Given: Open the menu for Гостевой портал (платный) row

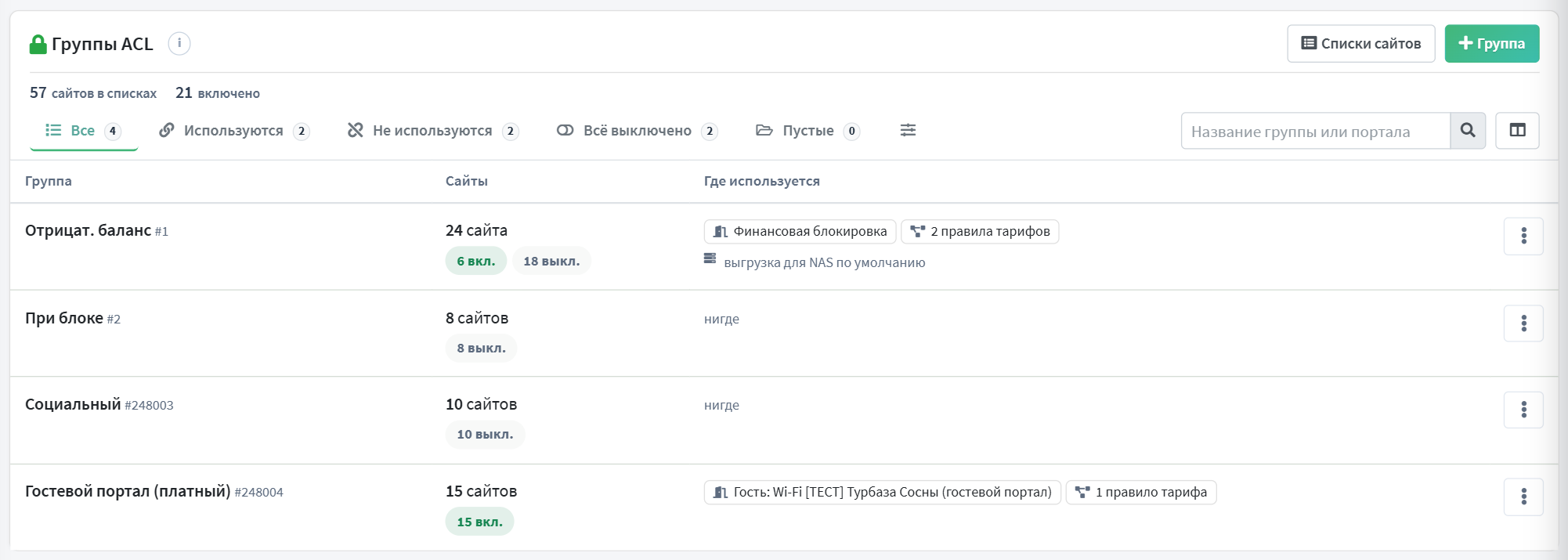Looking at the screenshot, I should [x=1523, y=497].
